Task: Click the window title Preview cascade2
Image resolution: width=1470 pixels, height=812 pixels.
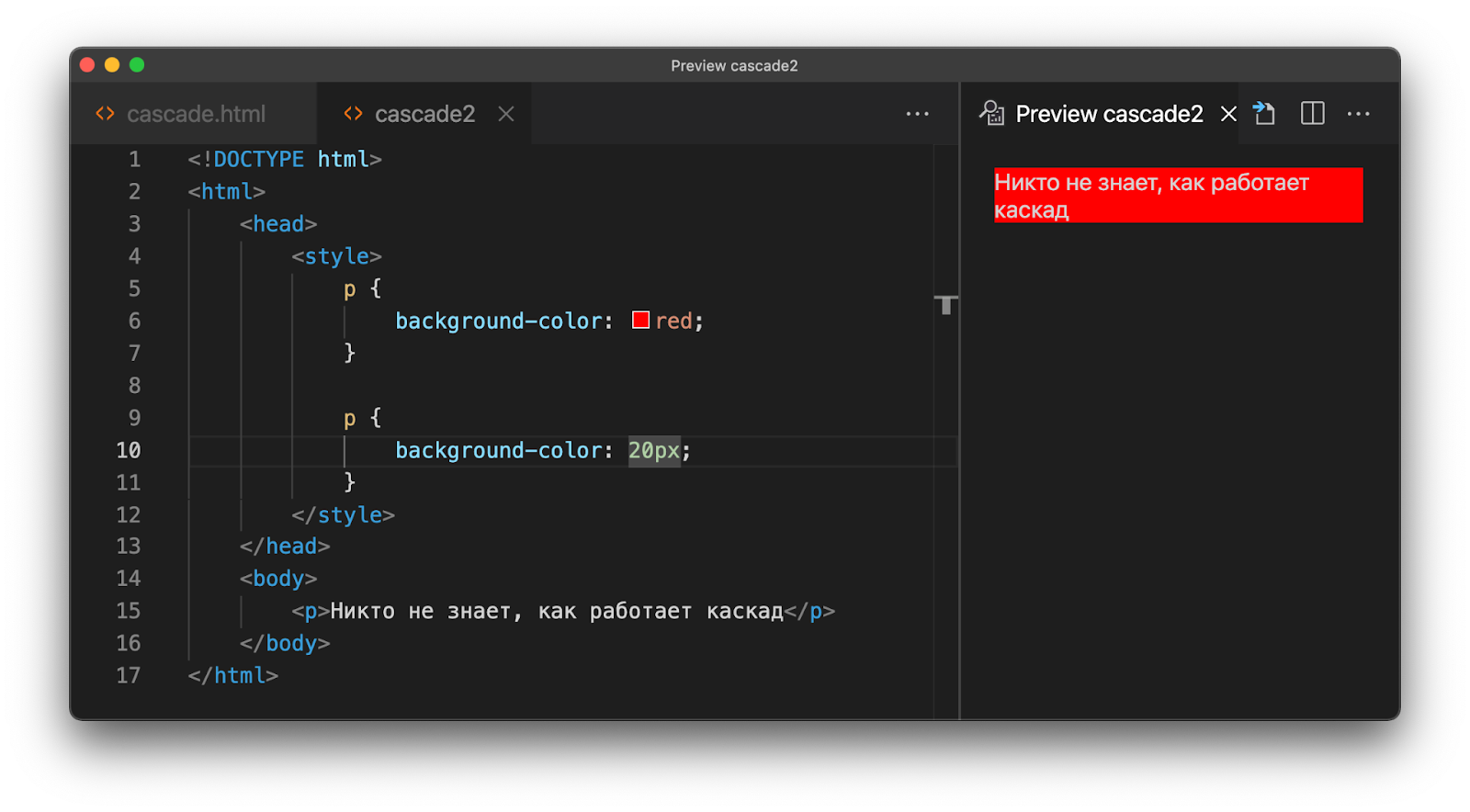Action: [x=734, y=65]
